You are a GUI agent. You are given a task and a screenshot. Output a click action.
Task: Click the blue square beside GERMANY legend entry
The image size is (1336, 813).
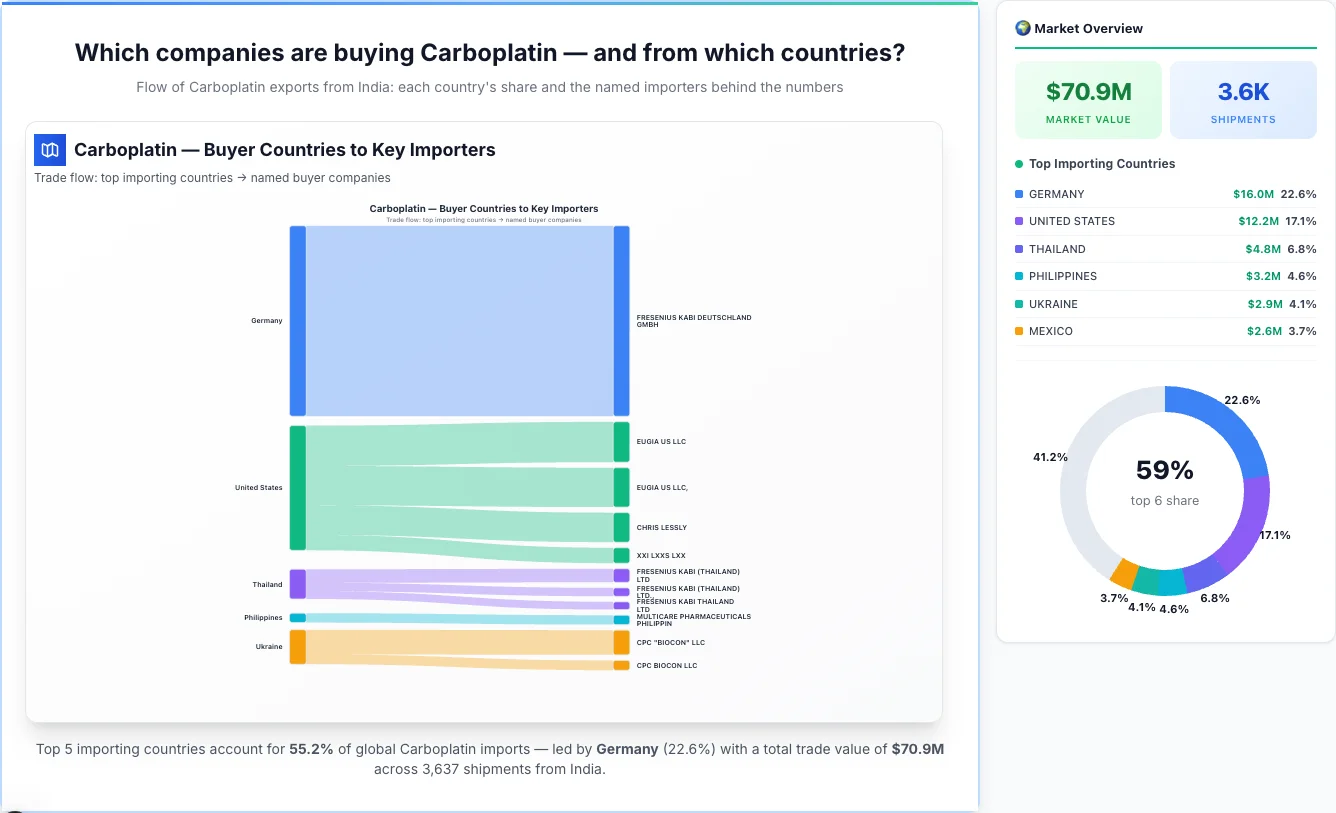pyautogui.click(x=1019, y=194)
